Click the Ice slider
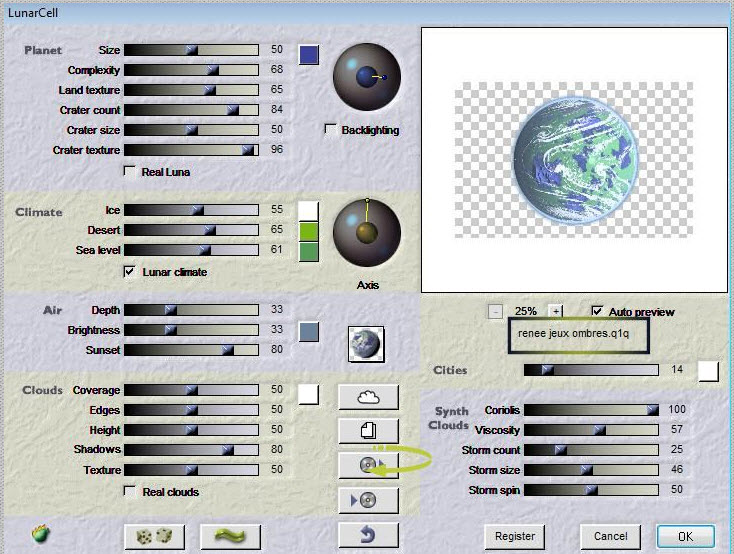Image resolution: width=734 pixels, height=554 pixels. click(191, 210)
